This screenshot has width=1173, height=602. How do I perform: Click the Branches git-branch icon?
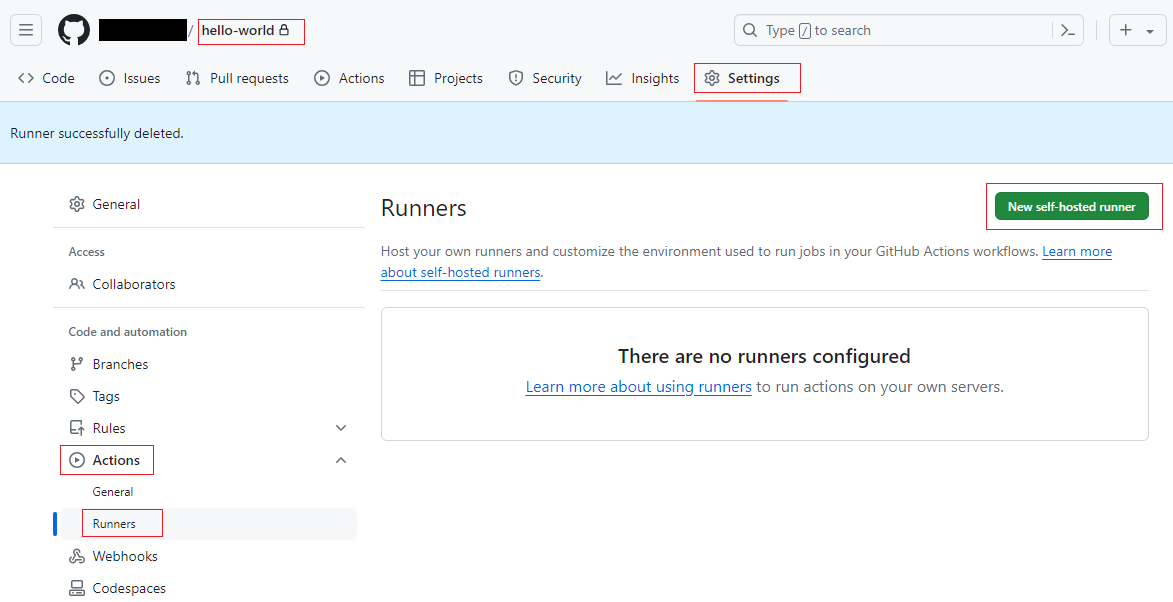76,364
